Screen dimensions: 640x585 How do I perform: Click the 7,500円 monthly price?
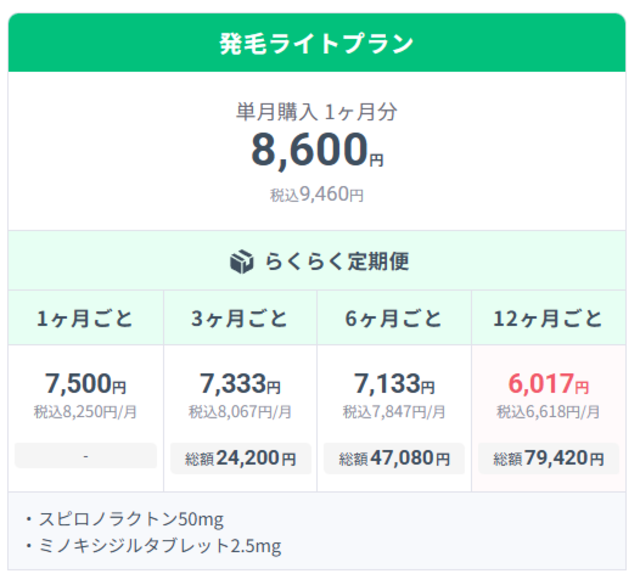85,383
